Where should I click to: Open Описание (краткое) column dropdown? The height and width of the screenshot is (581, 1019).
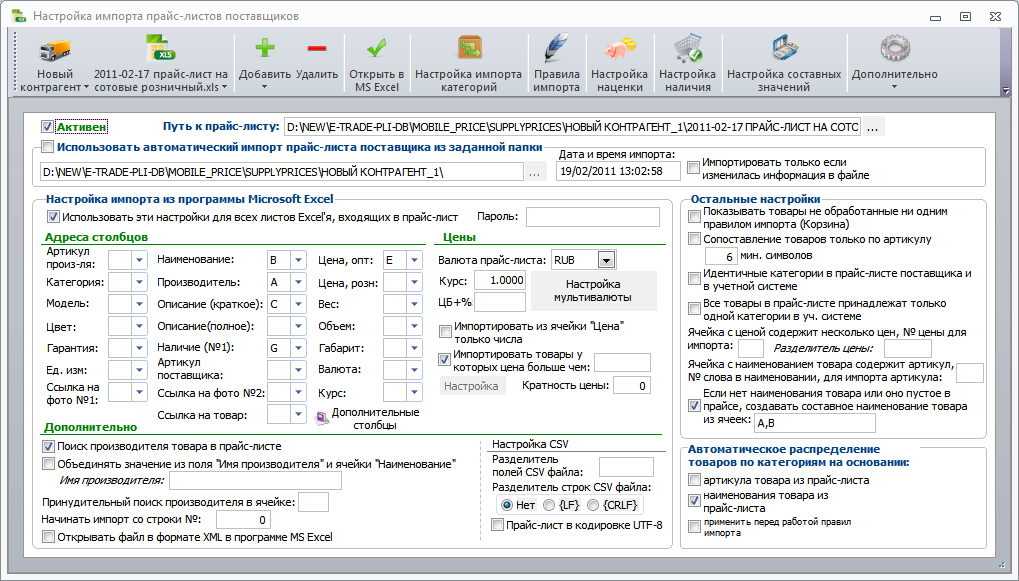tap(298, 304)
